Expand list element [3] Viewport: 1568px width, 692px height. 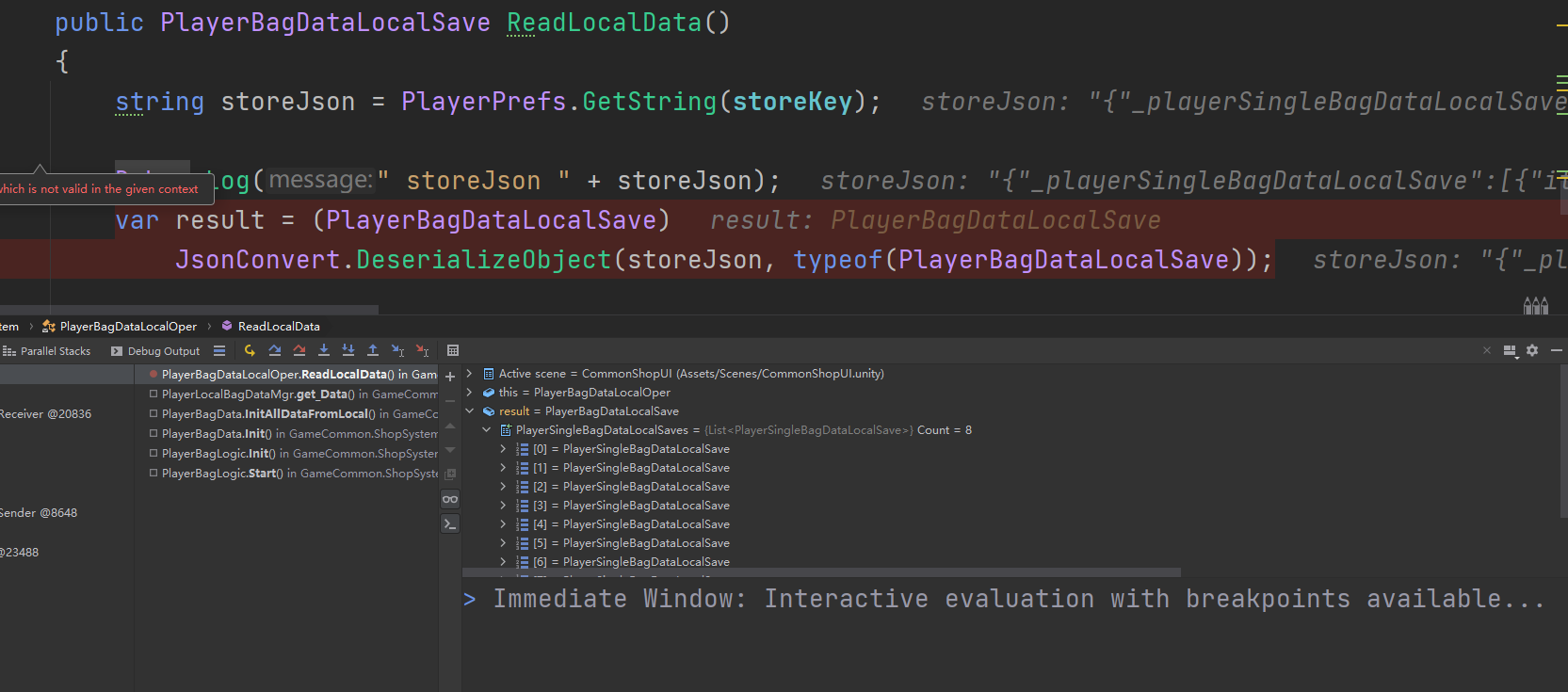coord(503,506)
